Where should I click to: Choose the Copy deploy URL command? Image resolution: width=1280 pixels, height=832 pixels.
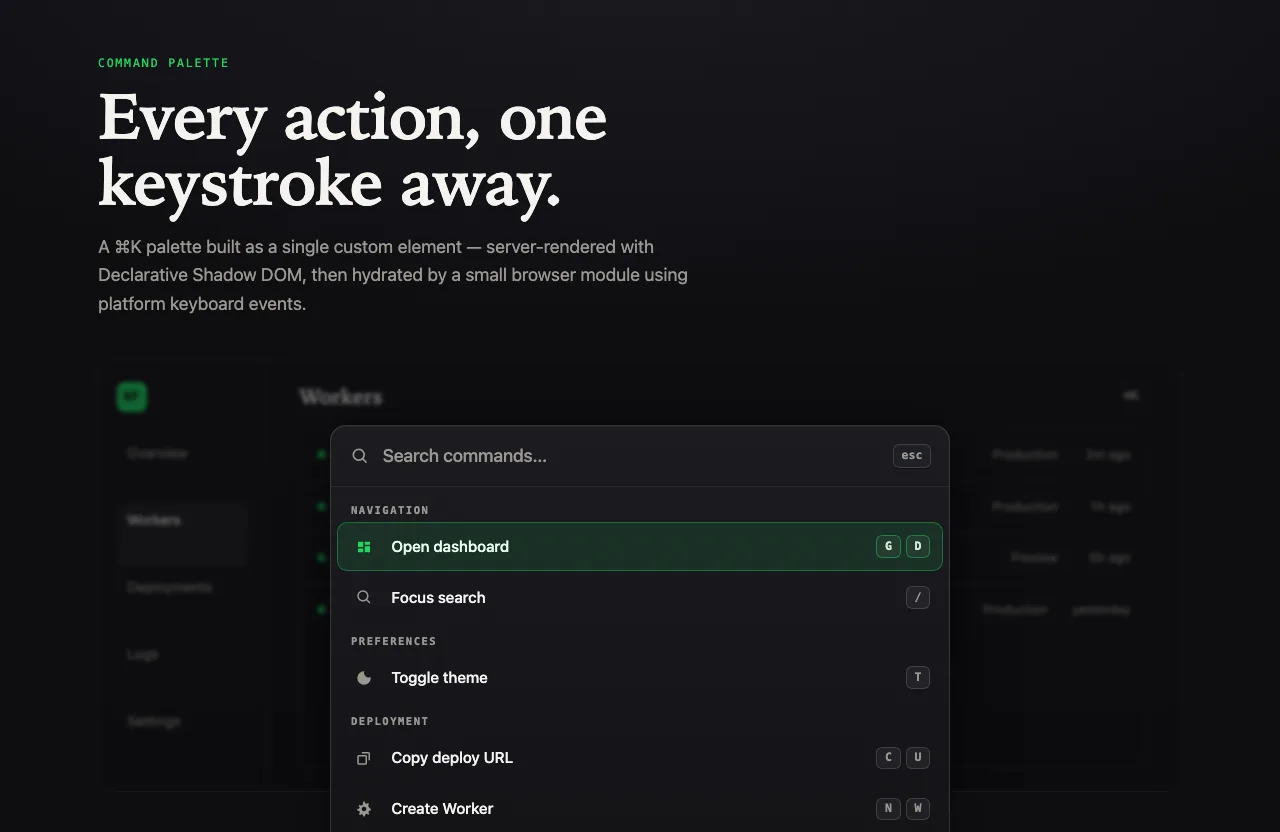pyautogui.click(x=640, y=758)
